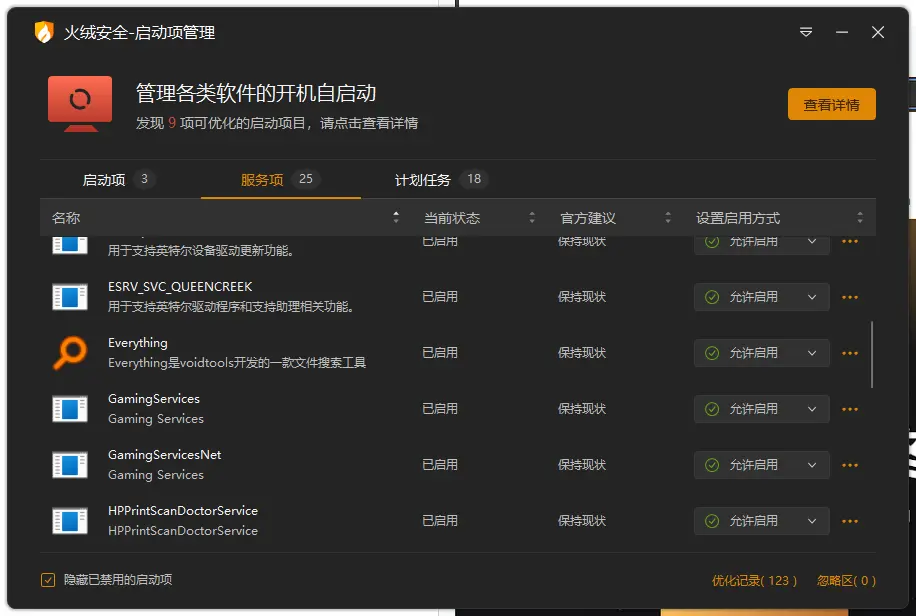Click the GamingServices row icon
Screen dimensions: 916x616
point(70,409)
